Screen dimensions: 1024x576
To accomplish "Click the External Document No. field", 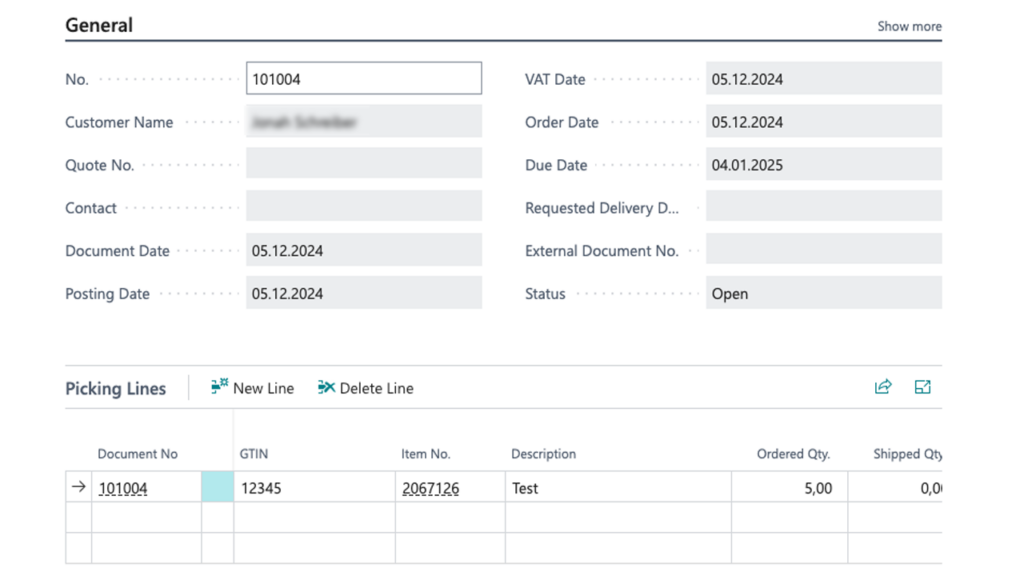I will (824, 249).
